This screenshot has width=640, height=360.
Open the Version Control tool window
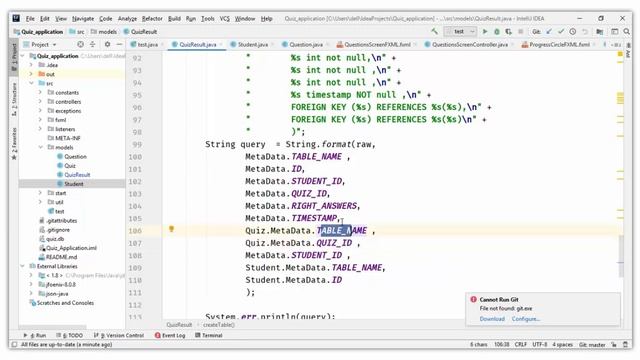coord(119,335)
